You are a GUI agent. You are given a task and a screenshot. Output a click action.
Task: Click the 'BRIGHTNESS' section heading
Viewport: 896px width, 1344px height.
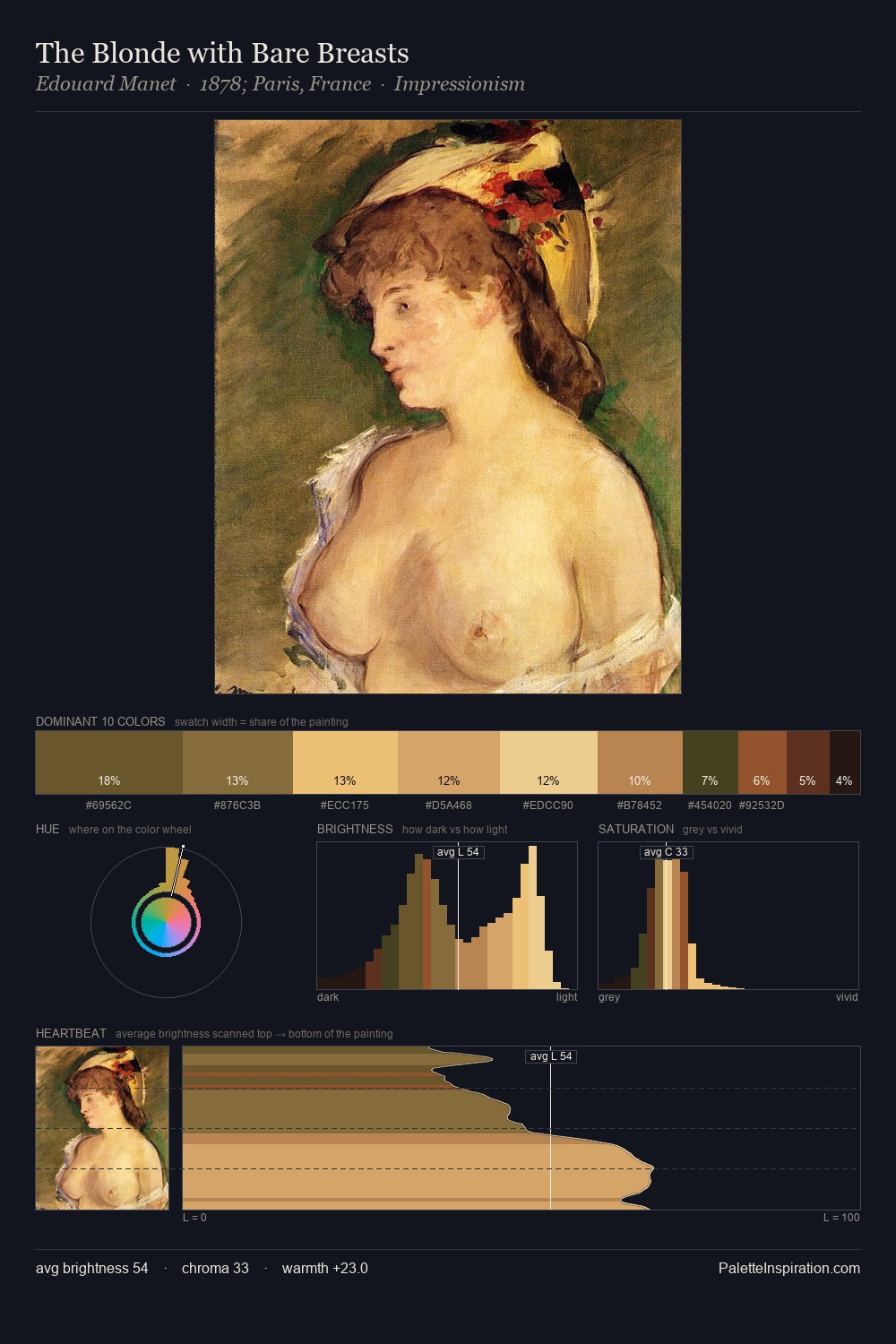point(355,829)
